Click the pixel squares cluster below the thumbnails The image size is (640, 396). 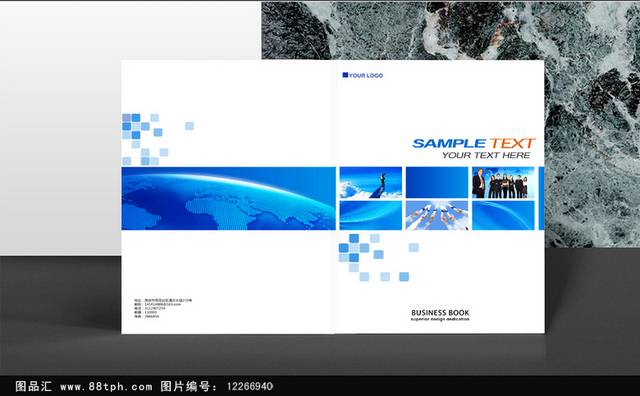click(x=378, y=258)
